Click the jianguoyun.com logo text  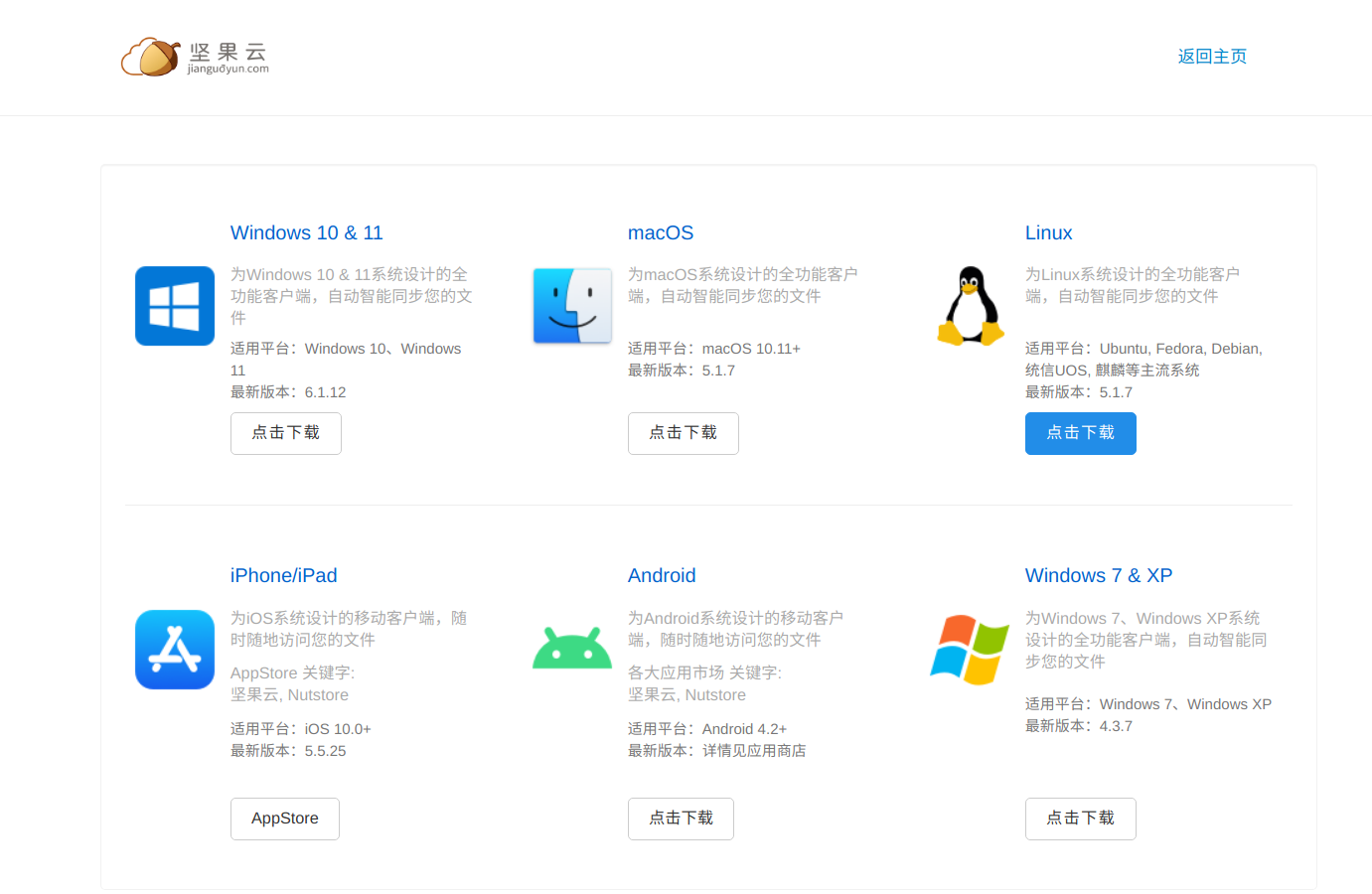[x=229, y=69]
